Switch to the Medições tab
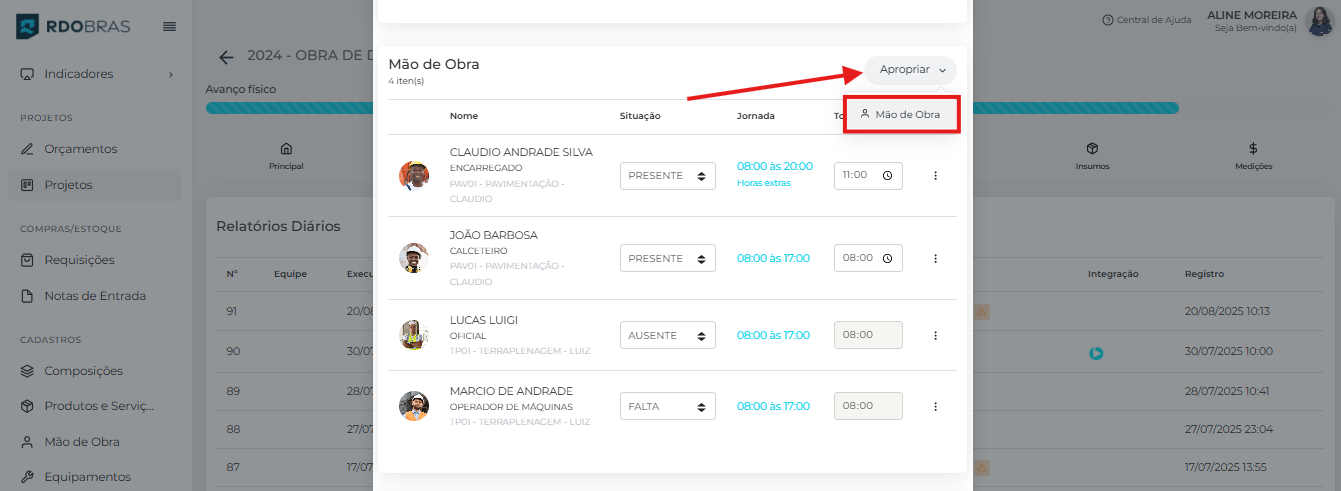 (1252, 156)
